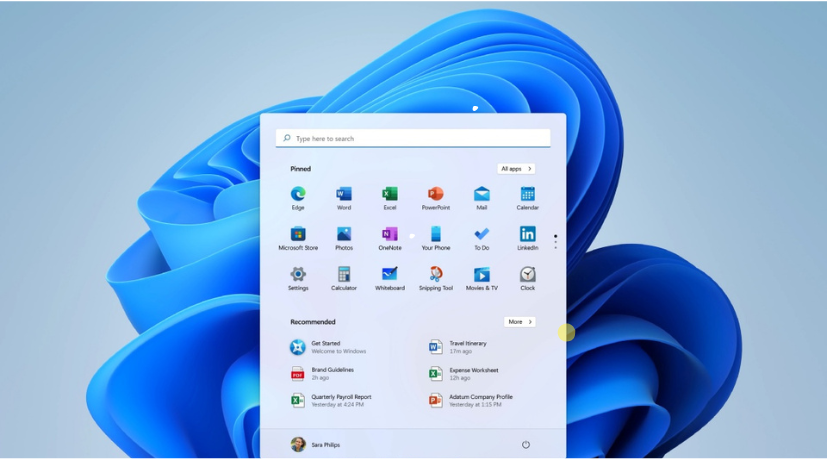The width and height of the screenshot is (827, 465).
Task: Launch the Calculator app
Action: (x=344, y=274)
